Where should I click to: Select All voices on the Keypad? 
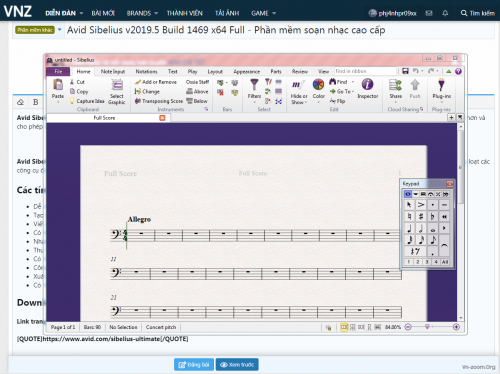click(x=445, y=262)
